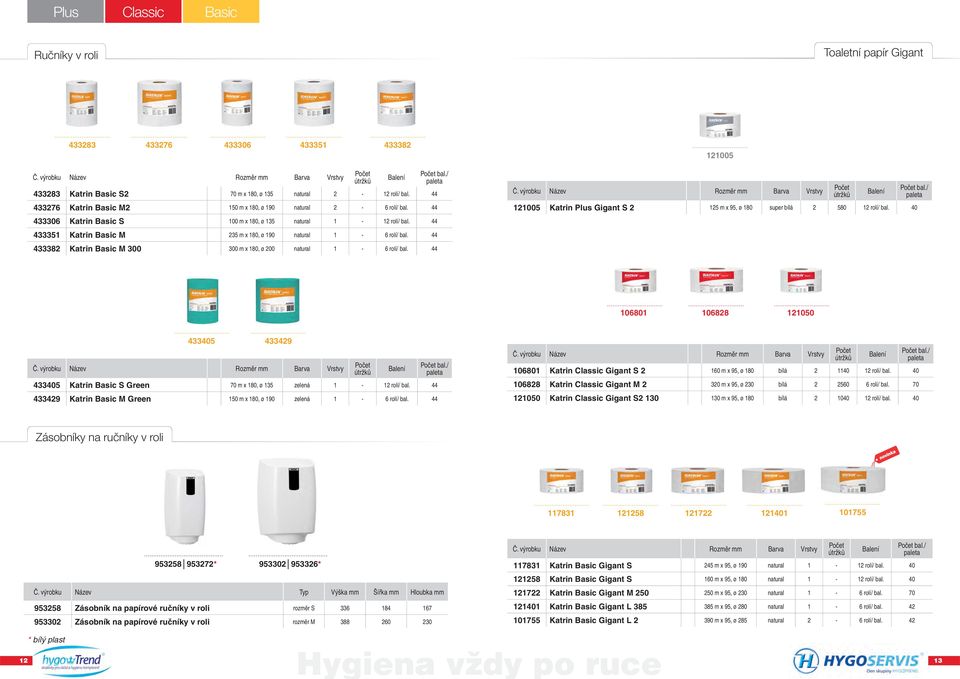Click the Hygoservis logo
The image size is (960, 679).
(857, 661)
